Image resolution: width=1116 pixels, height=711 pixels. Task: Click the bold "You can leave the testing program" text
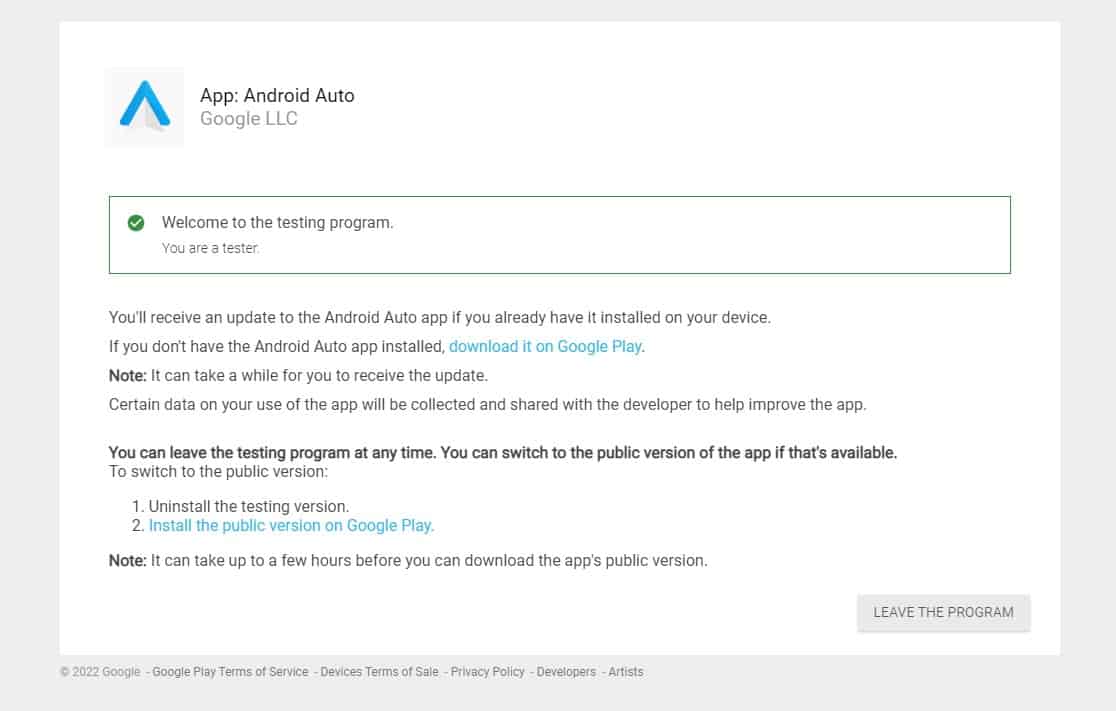coord(502,452)
